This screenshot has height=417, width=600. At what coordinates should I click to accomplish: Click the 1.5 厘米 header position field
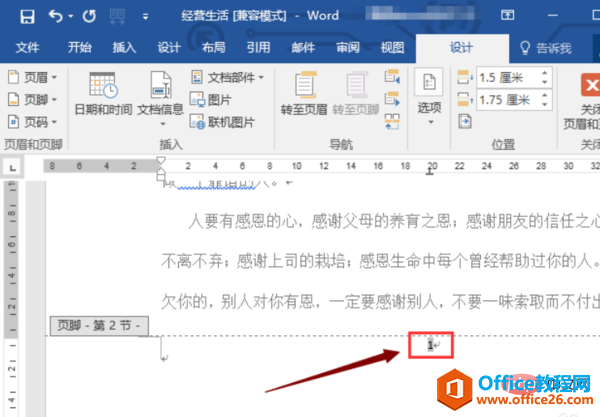508,78
